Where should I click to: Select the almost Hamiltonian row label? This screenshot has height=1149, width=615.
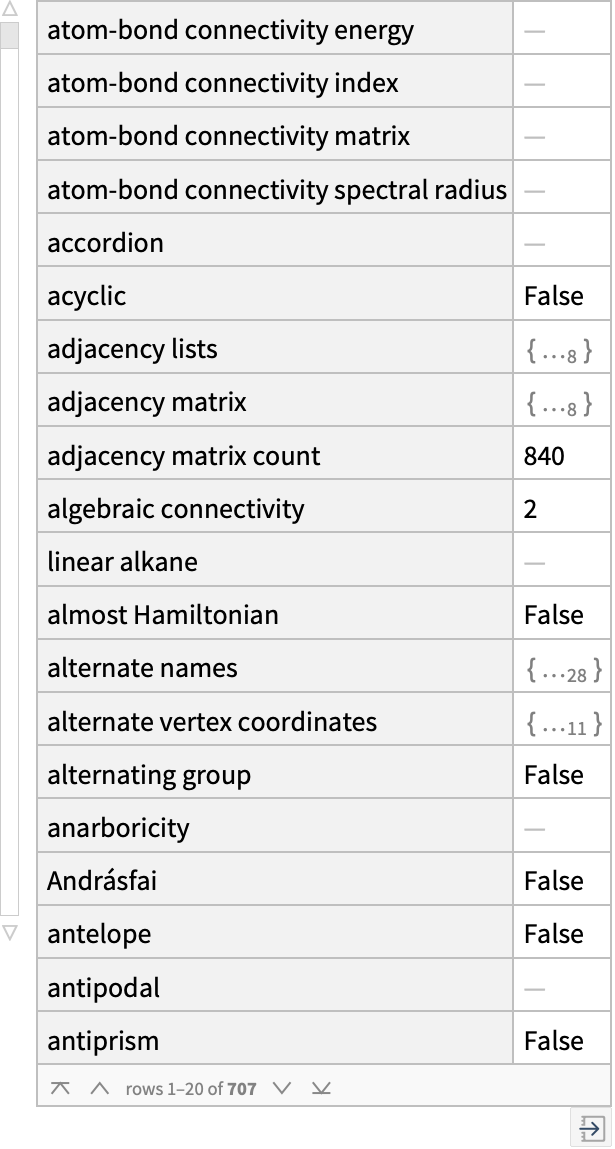coord(163,615)
